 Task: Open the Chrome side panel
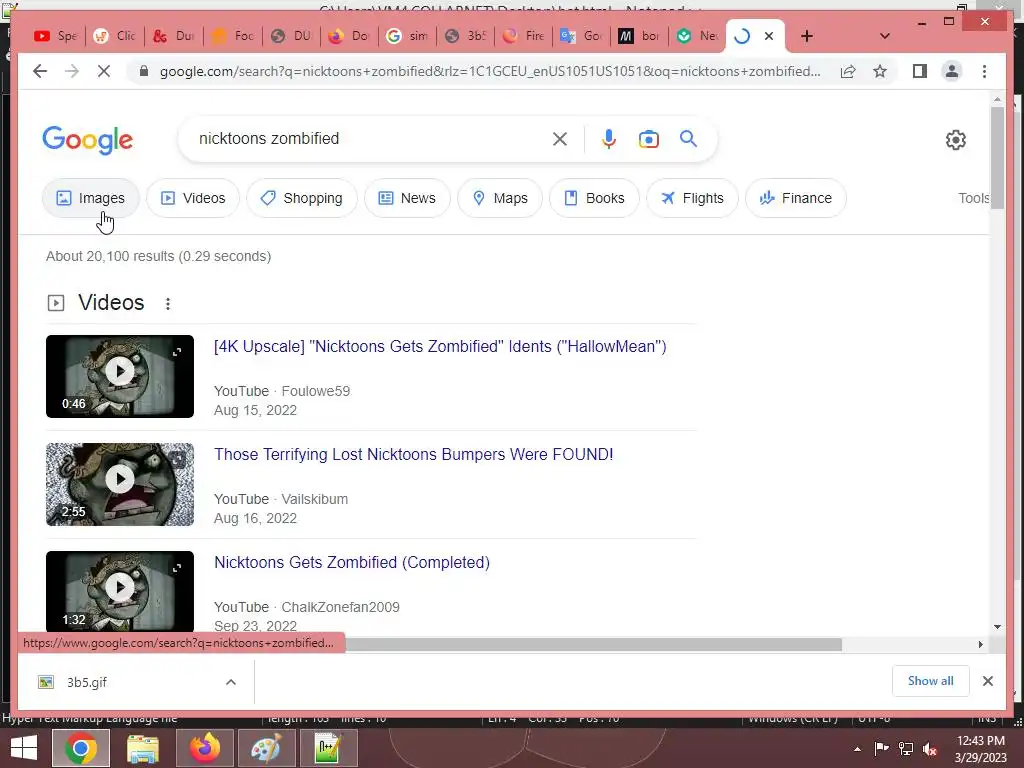[920, 71]
